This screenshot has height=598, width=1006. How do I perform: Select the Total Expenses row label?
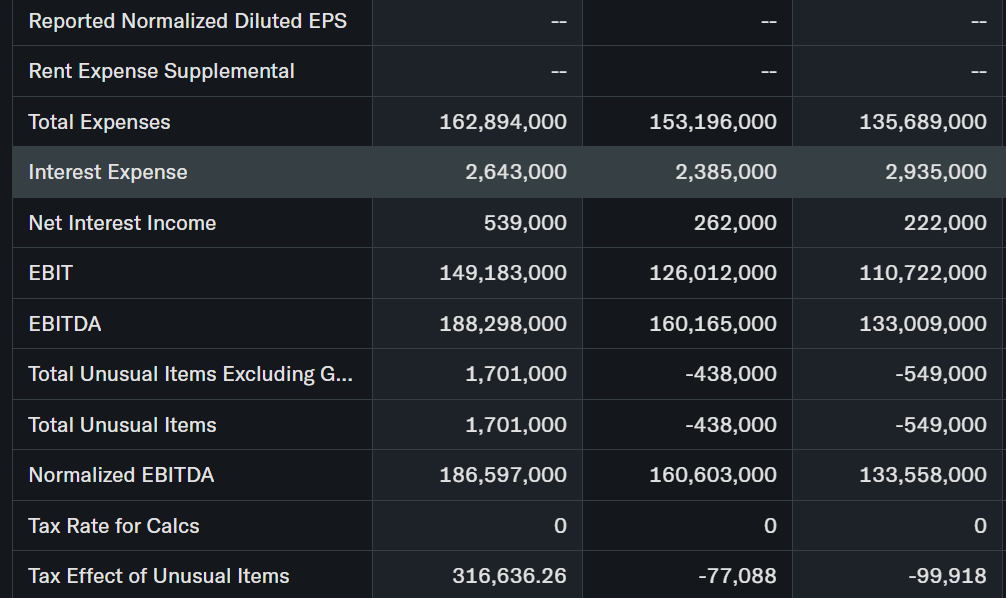tap(99, 122)
